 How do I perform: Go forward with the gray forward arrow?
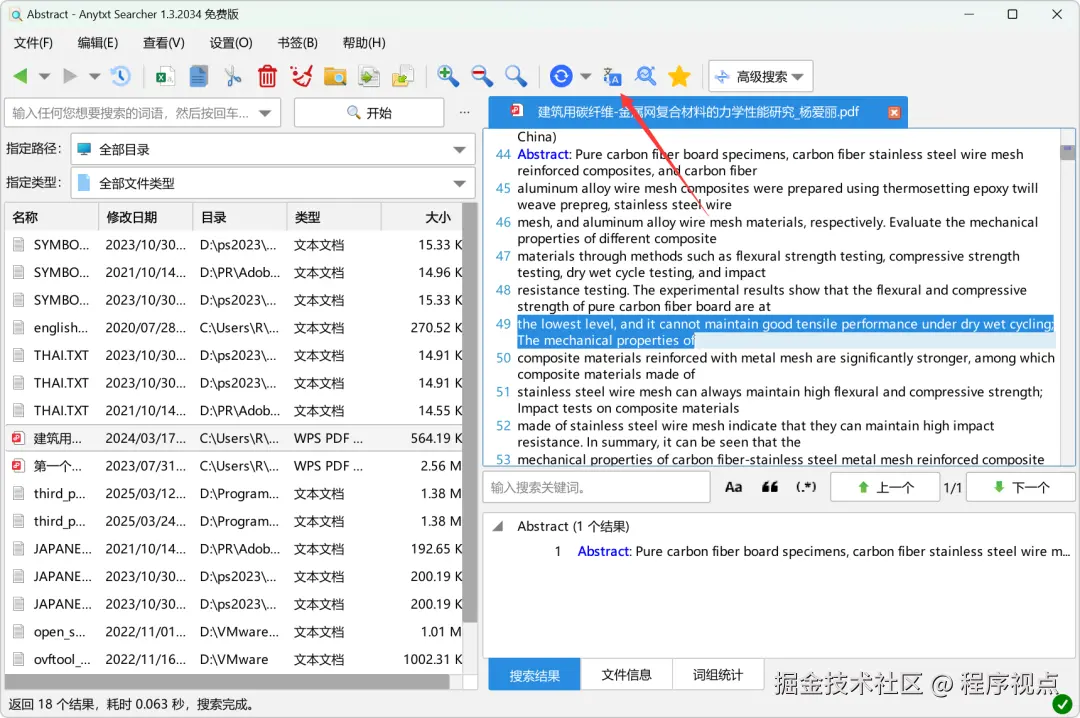tap(70, 76)
